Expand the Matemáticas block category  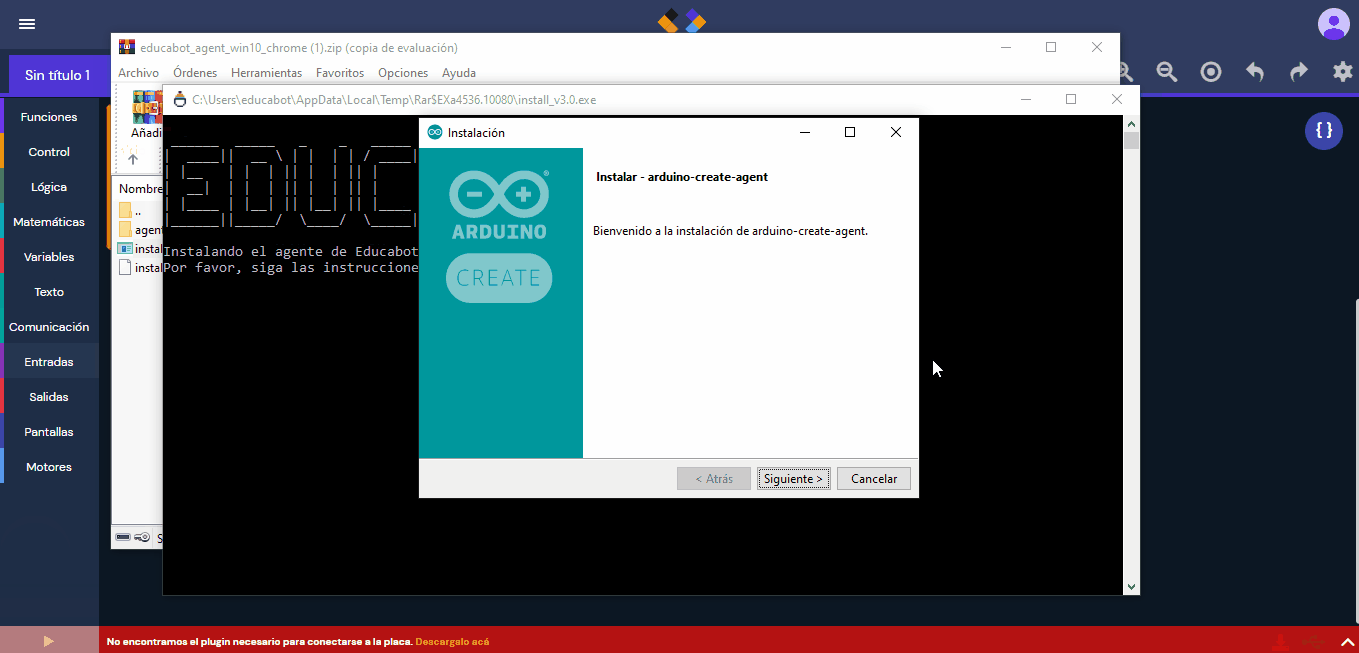pyautogui.click(x=49, y=222)
